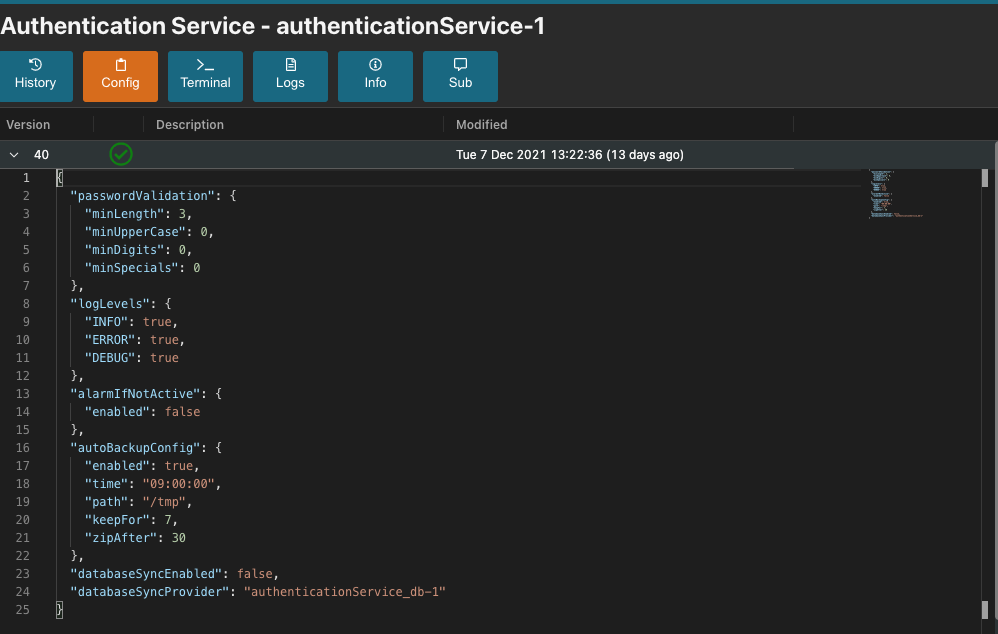Open the Terminal tab

tap(205, 76)
